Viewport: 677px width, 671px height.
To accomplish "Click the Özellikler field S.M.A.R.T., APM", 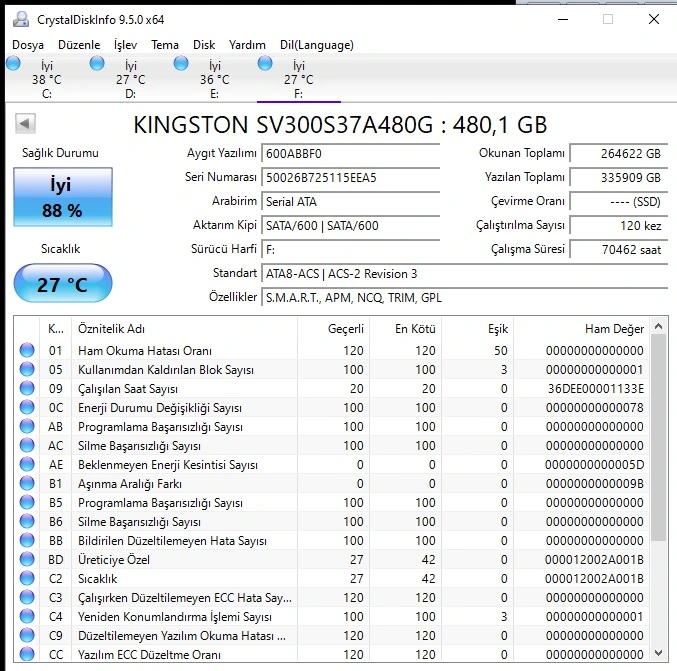I will pyautogui.click(x=465, y=298).
